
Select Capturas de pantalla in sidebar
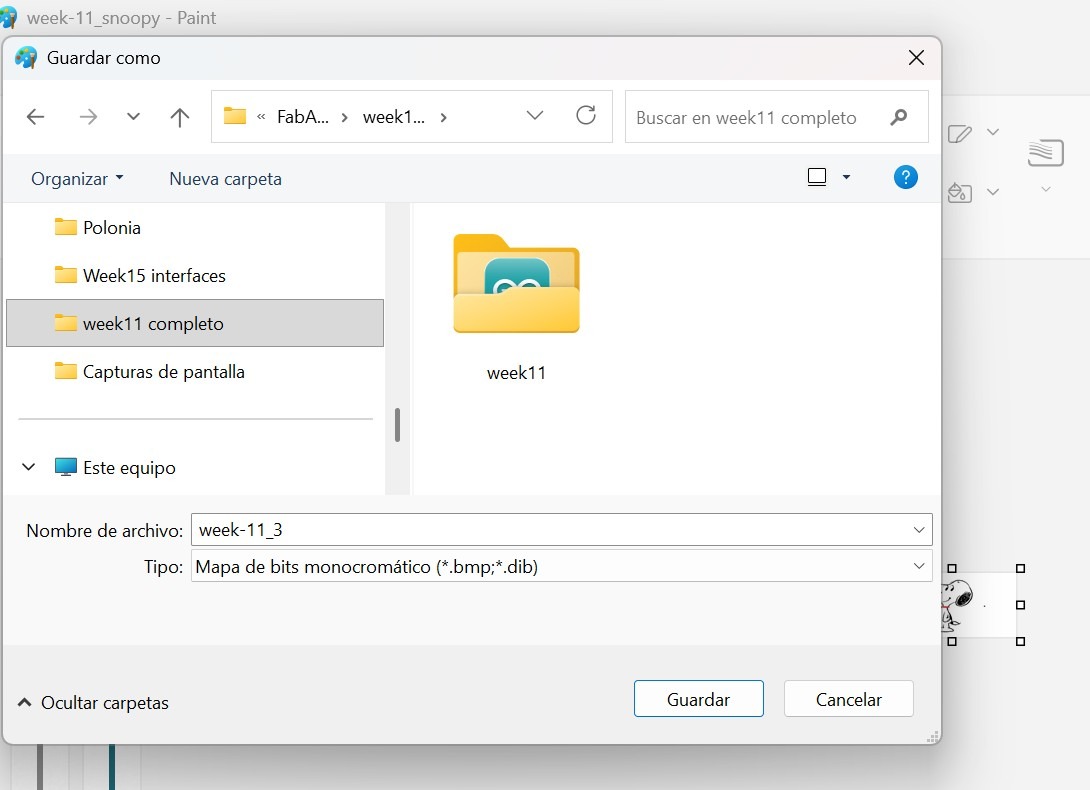point(195,371)
